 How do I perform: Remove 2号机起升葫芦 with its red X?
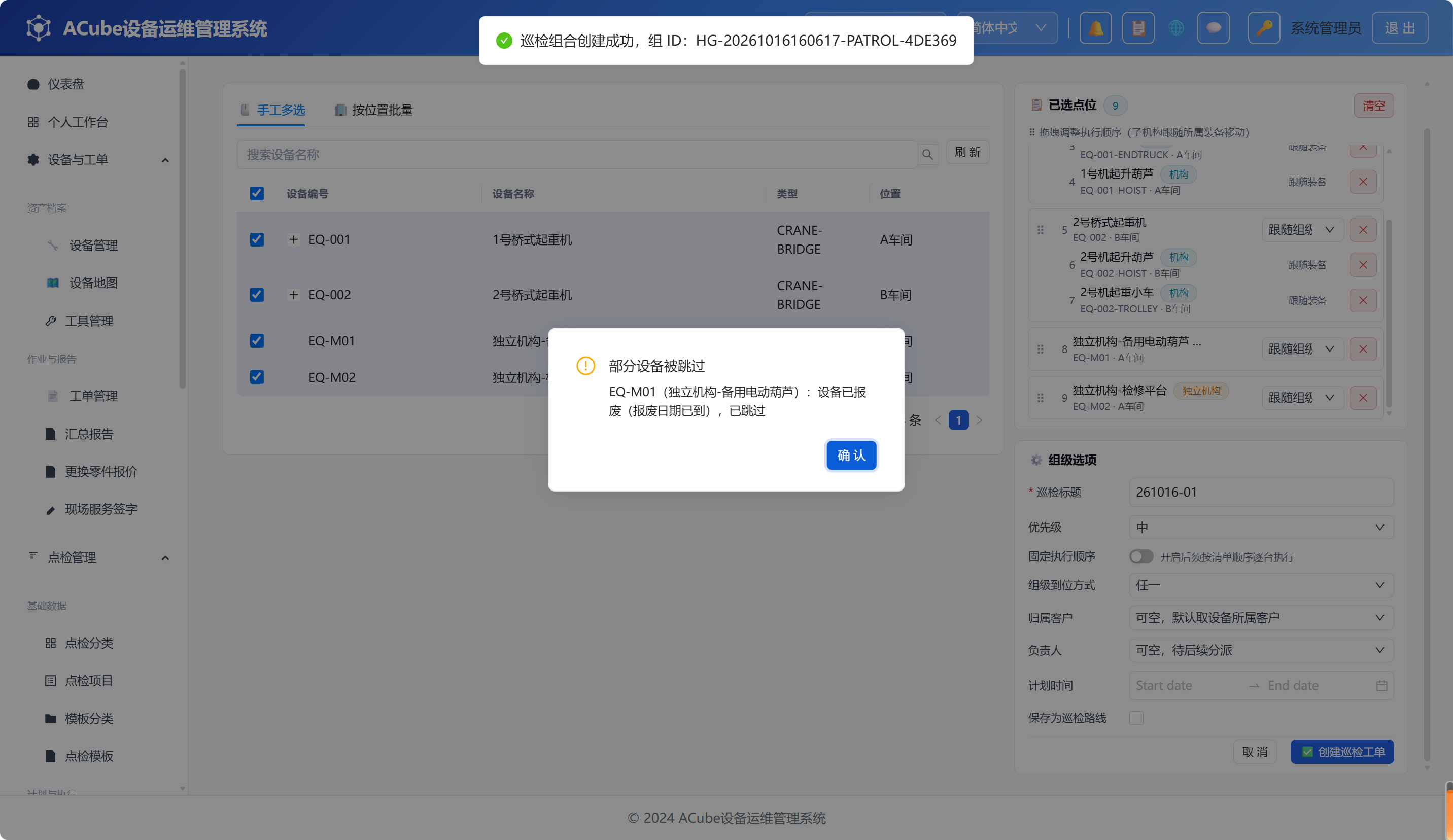click(x=1363, y=265)
